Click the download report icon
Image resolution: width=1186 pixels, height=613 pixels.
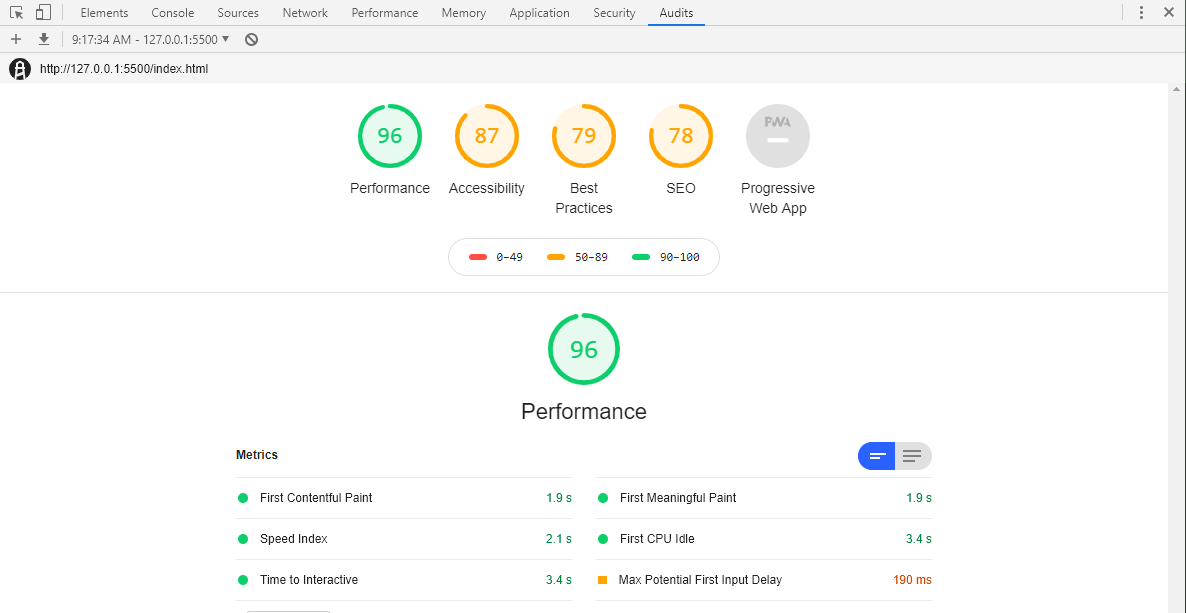coord(44,39)
